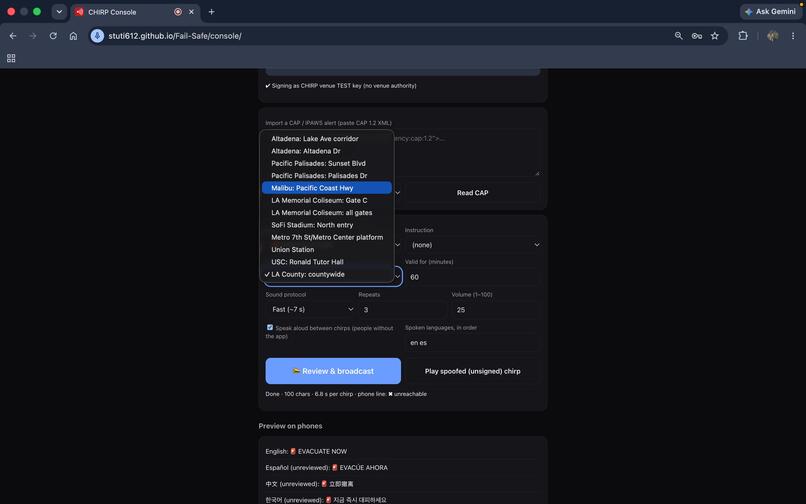
Task: Select the CHIRP Console tab
Action: 135,11
